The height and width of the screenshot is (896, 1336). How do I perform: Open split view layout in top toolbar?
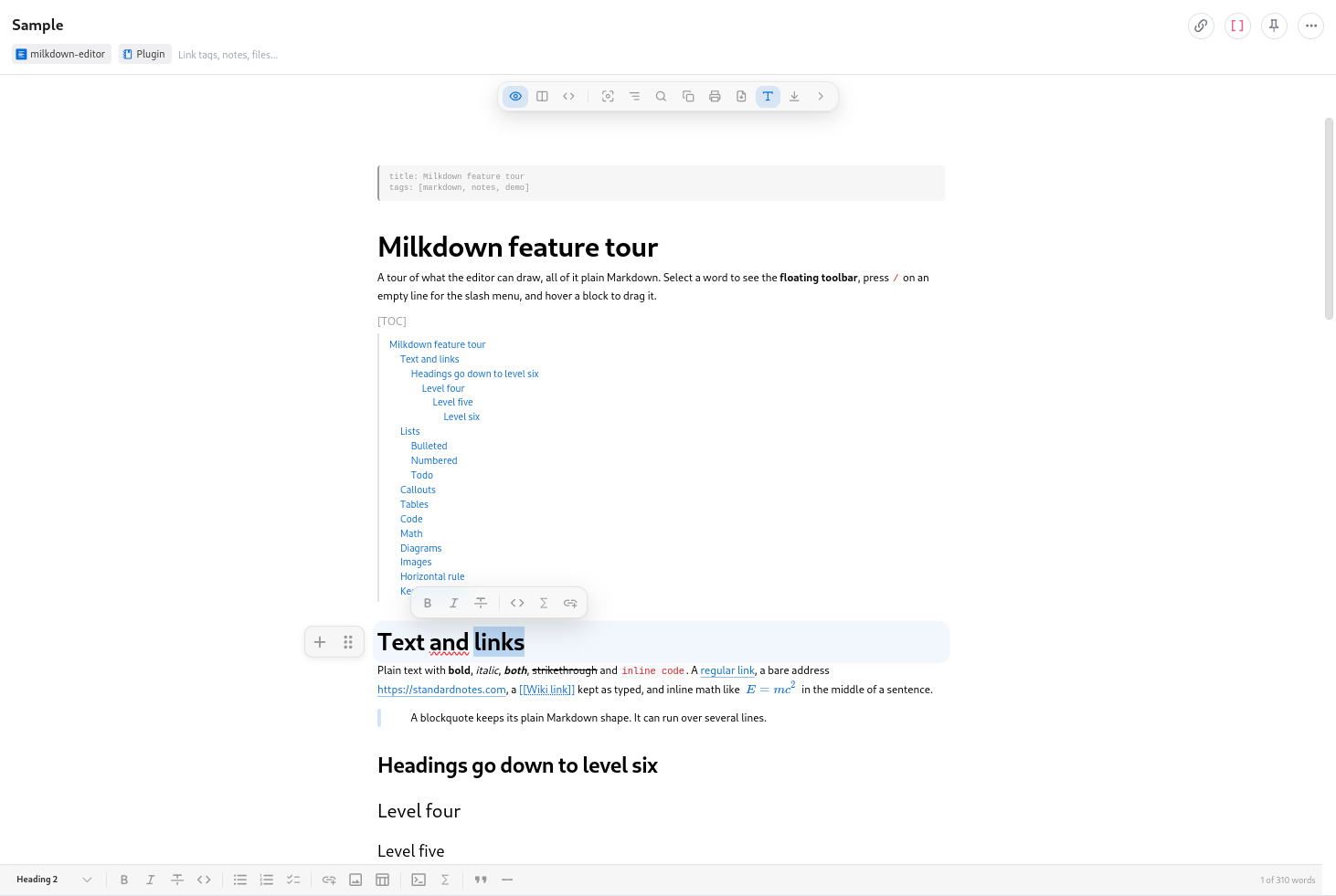tap(542, 96)
